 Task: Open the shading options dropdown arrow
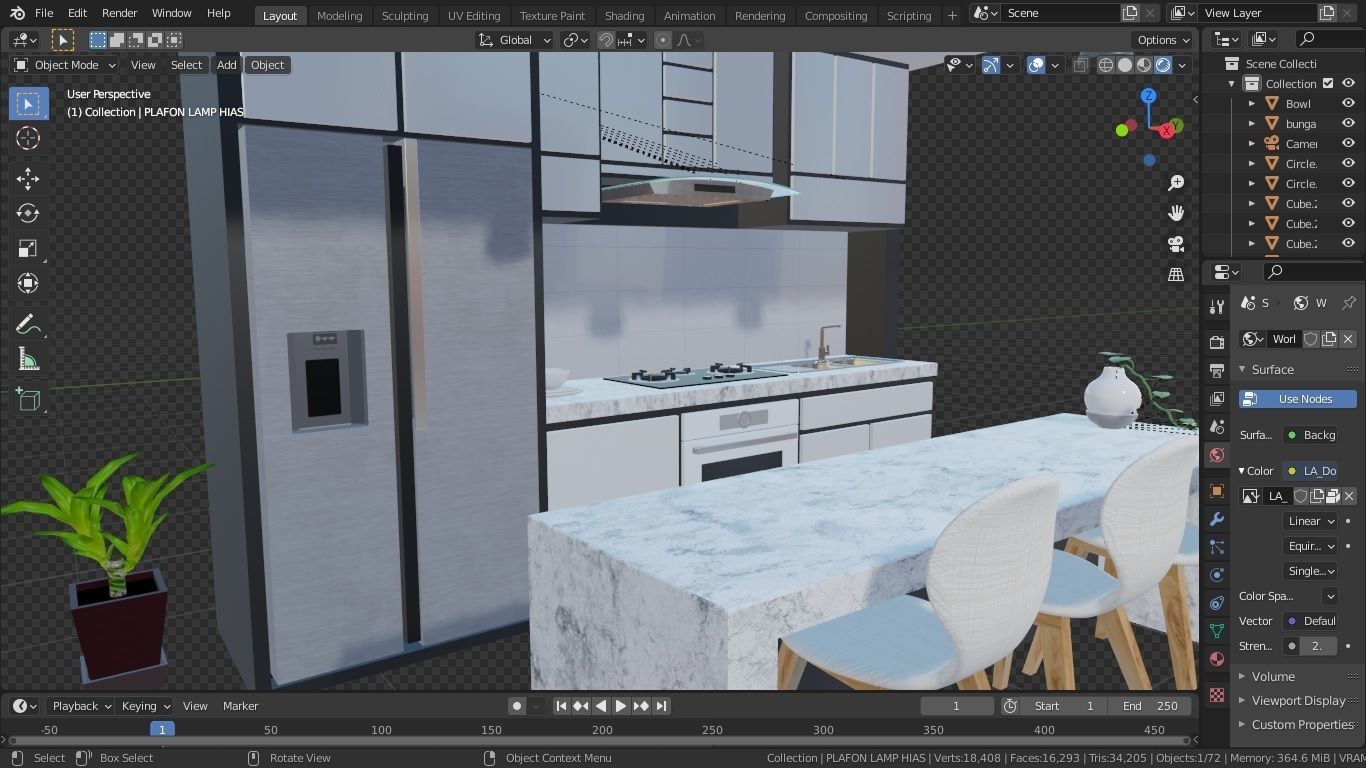click(x=1183, y=65)
